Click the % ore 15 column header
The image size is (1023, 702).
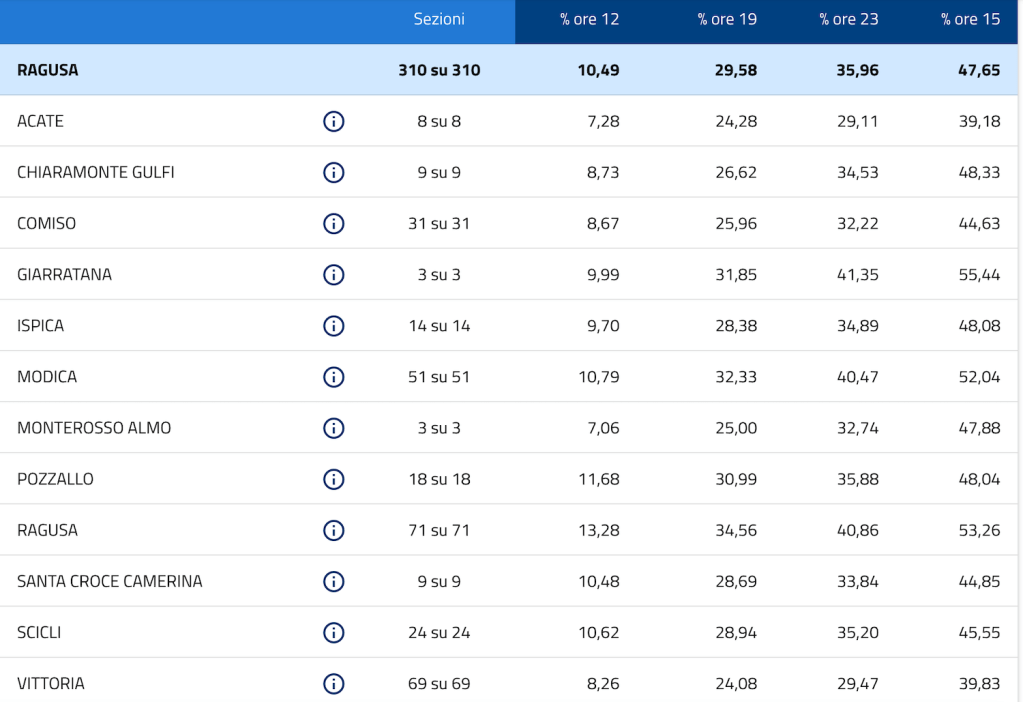click(970, 20)
